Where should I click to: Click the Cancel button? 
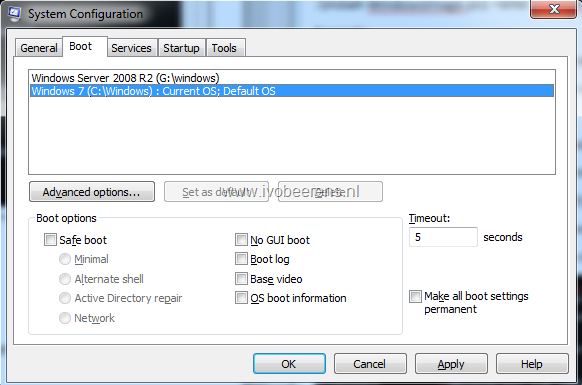pyautogui.click(x=370, y=364)
